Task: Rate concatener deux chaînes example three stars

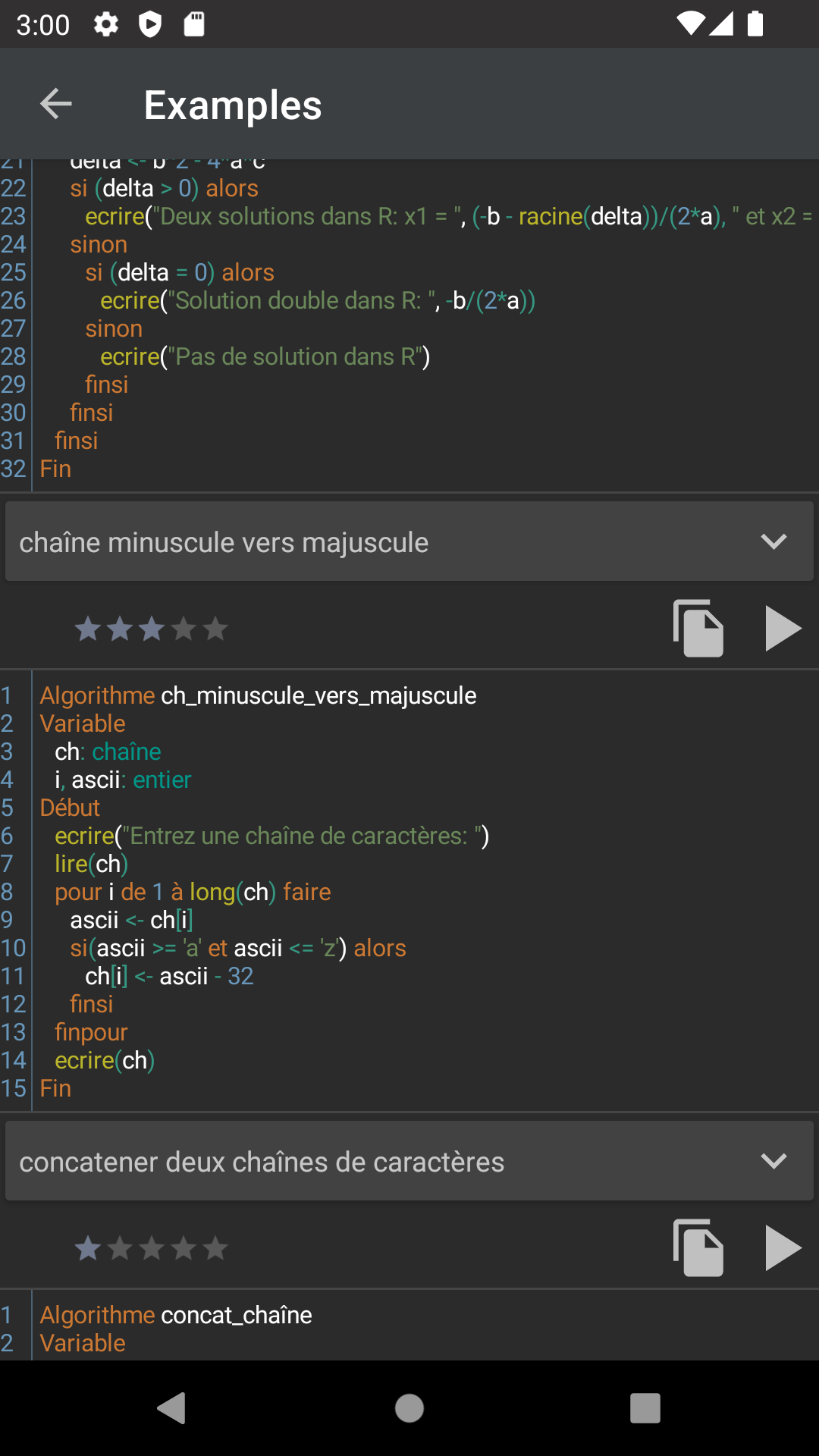Action: [152, 1248]
